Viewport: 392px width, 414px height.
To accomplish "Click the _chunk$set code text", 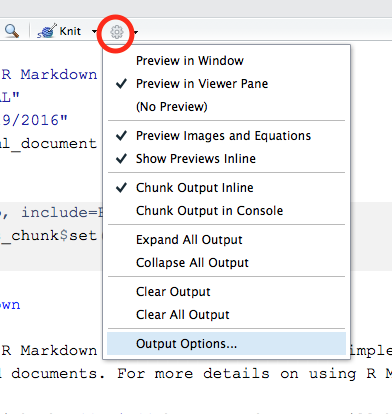I will (x=49, y=236).
